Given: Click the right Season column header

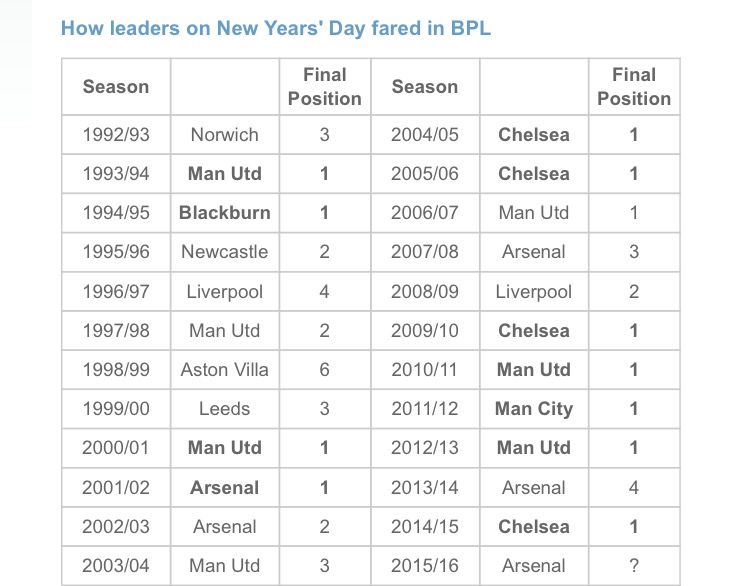Looking at the screenshot, I should pos(425,87).
